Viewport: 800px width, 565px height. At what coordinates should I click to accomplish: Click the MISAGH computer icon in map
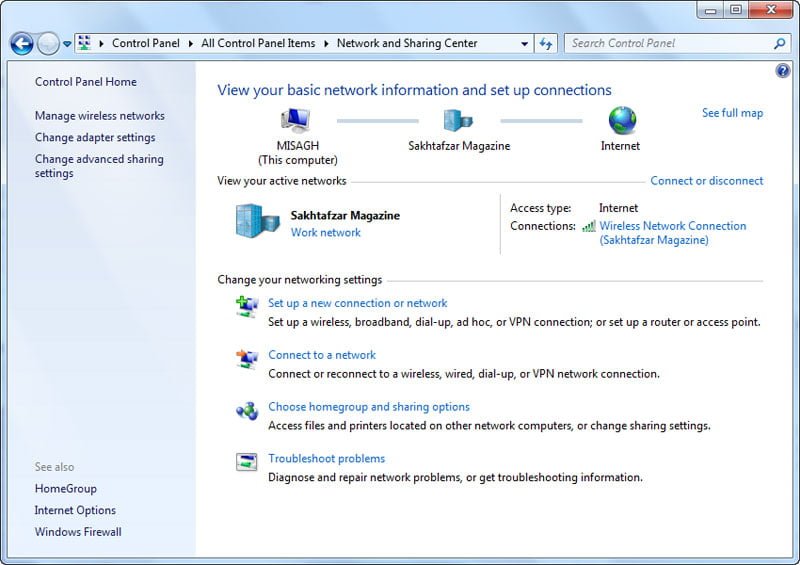tap(297, 121)
